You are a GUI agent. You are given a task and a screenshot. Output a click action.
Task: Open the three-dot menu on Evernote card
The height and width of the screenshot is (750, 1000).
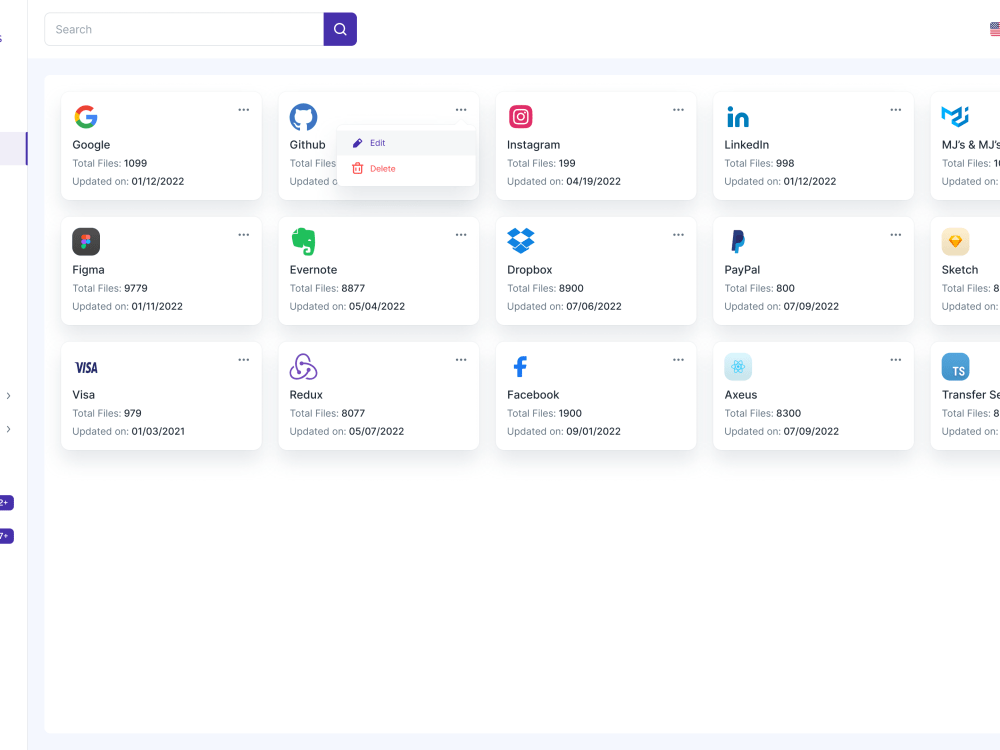[461, 235]
